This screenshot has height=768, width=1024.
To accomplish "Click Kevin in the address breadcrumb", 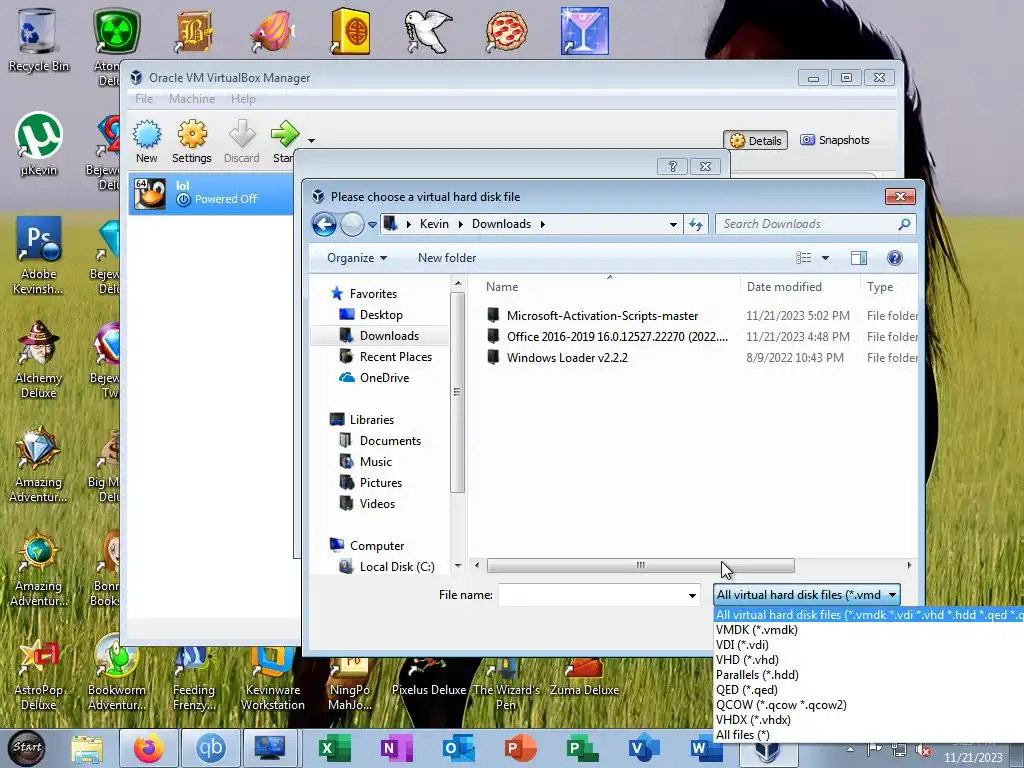I will pos(434,224).
